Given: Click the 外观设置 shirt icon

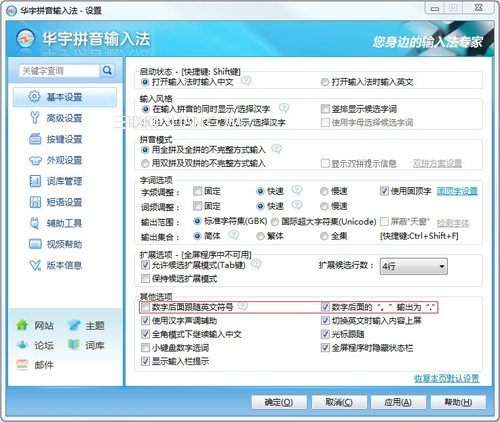Looking at the screenshot, I should [x=35, y=160].
